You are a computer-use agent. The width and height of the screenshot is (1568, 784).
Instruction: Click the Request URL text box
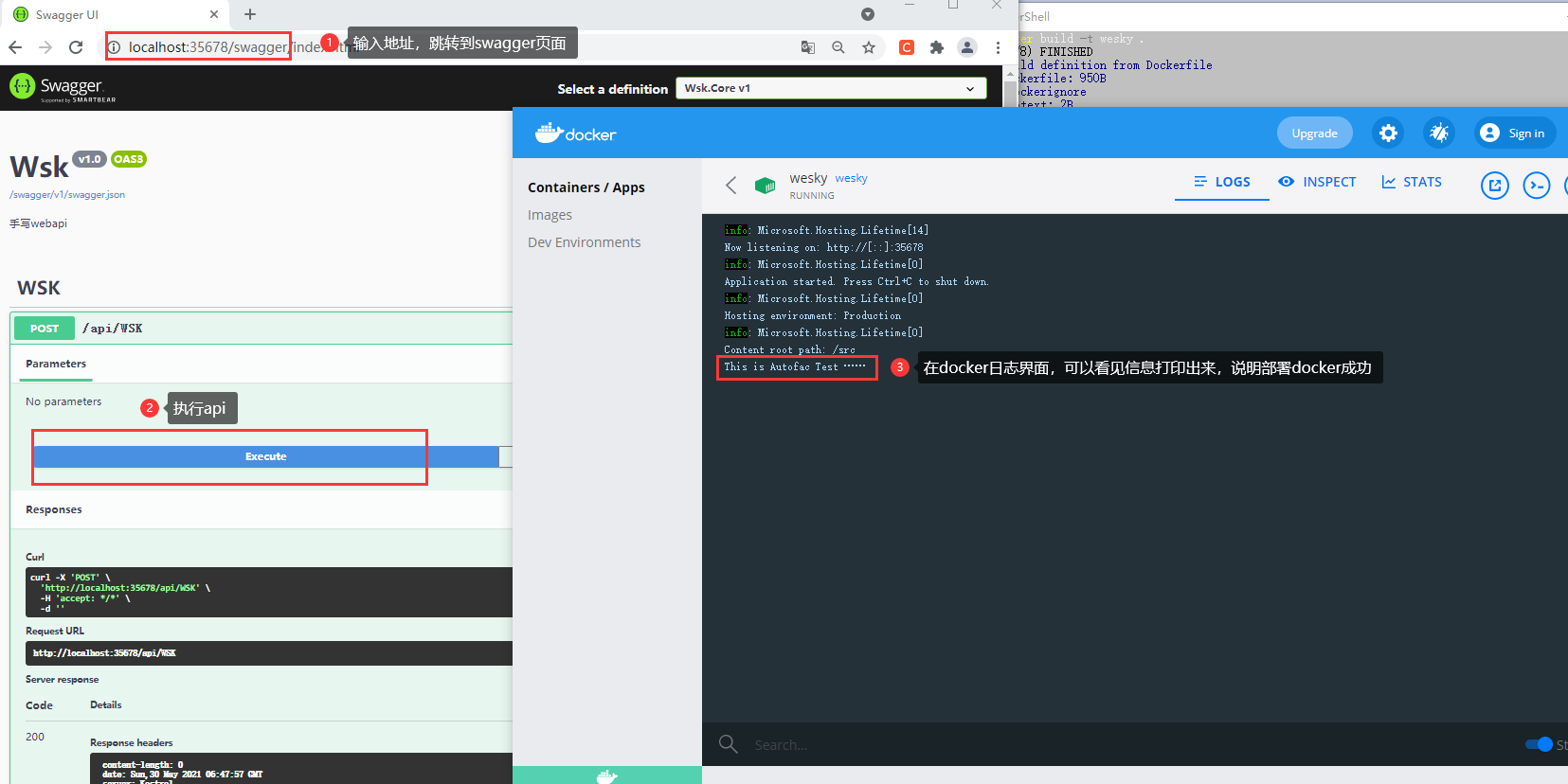pos(269,653)
